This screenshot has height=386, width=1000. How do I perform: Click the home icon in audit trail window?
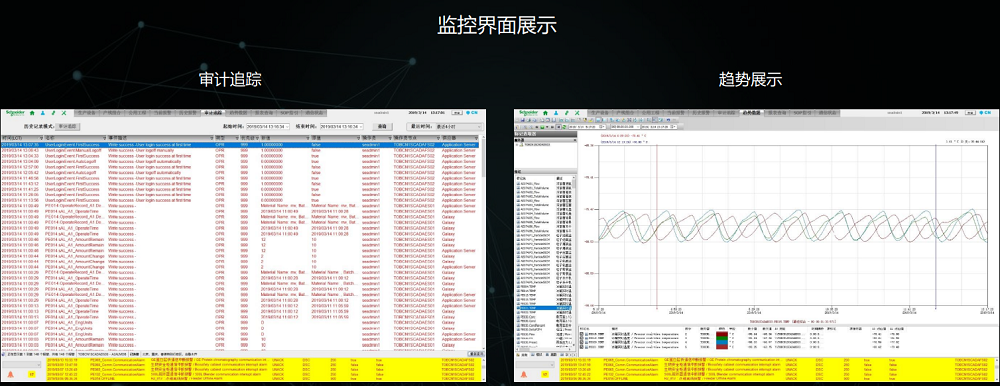[x=32, y=113]
